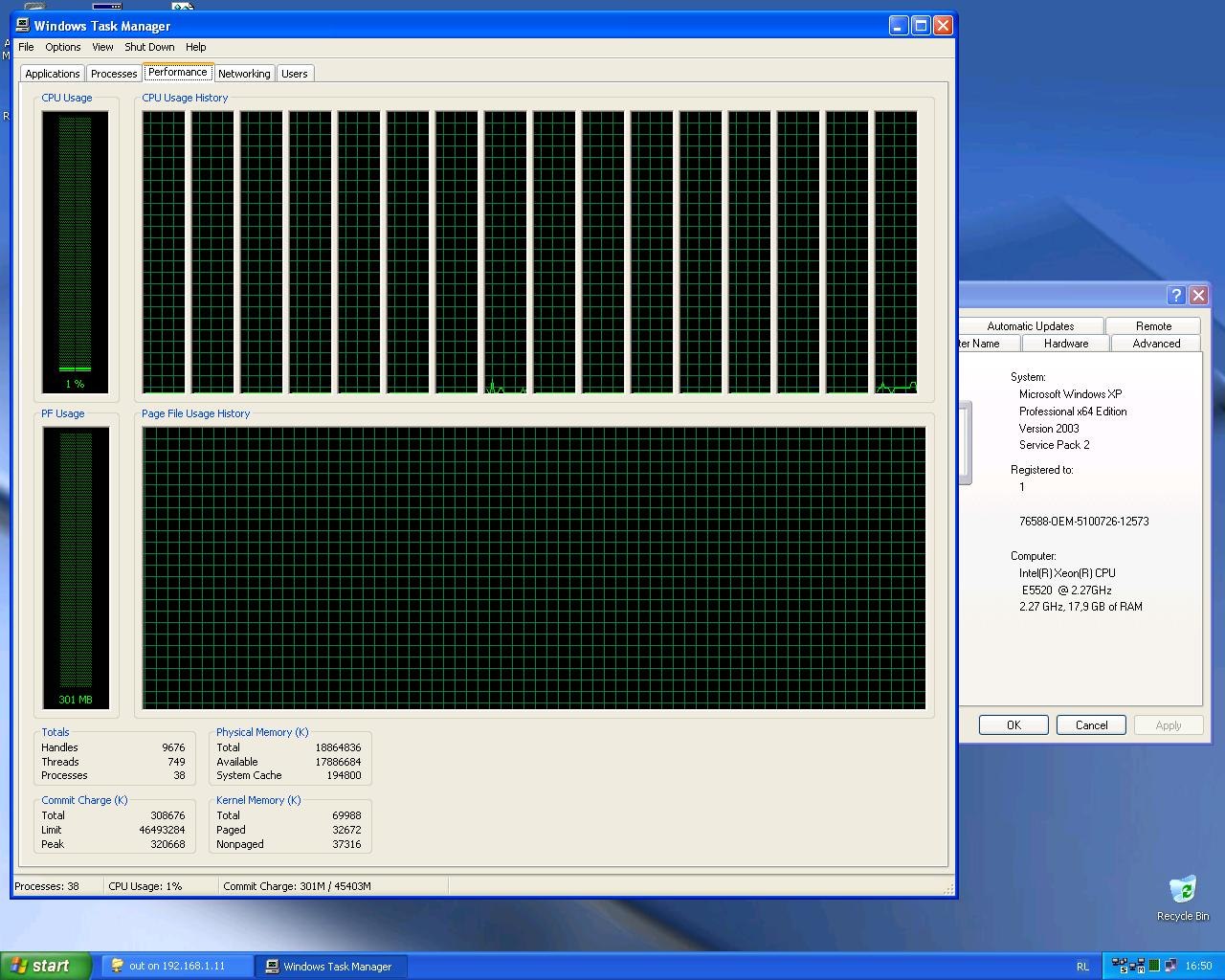Switch to the Processes tab
This screenshot has height=980, width=1225.
[x=114, y=74]
